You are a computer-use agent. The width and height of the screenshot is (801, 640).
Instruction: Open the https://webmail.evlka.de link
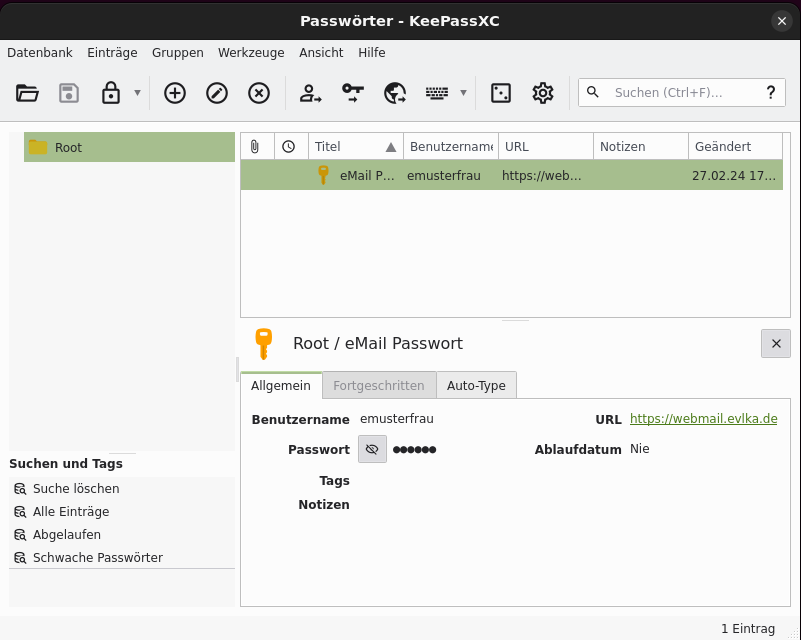click(703, 419)
